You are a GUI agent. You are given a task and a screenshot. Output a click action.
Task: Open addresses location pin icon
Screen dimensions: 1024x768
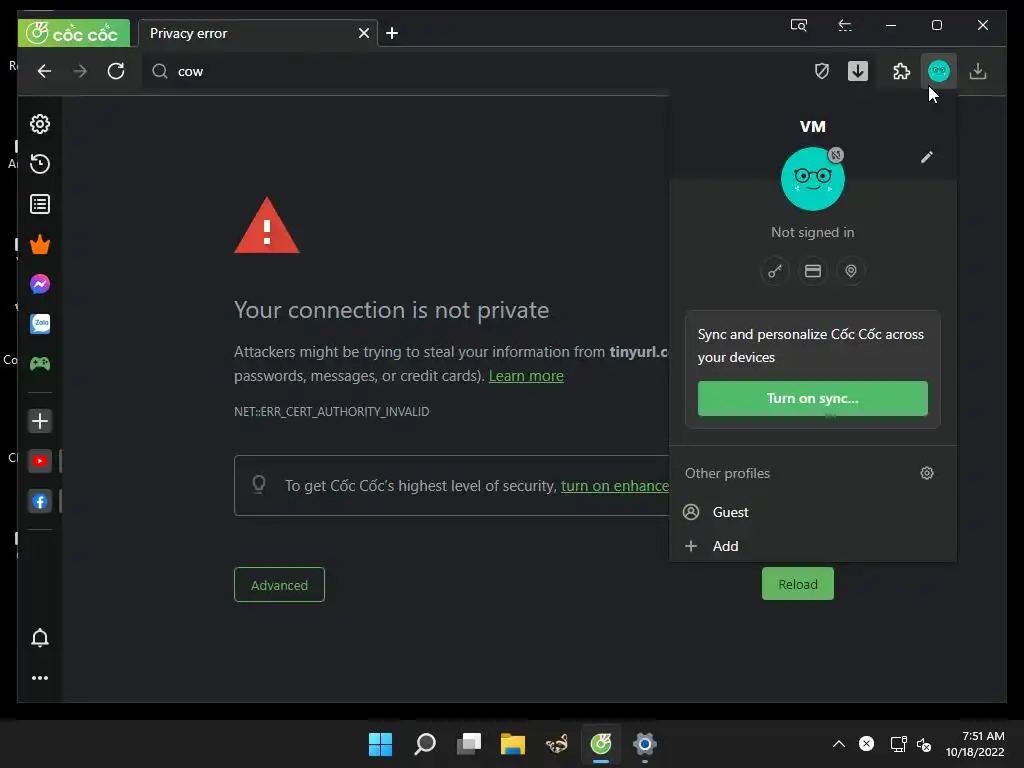click(851, 271)
